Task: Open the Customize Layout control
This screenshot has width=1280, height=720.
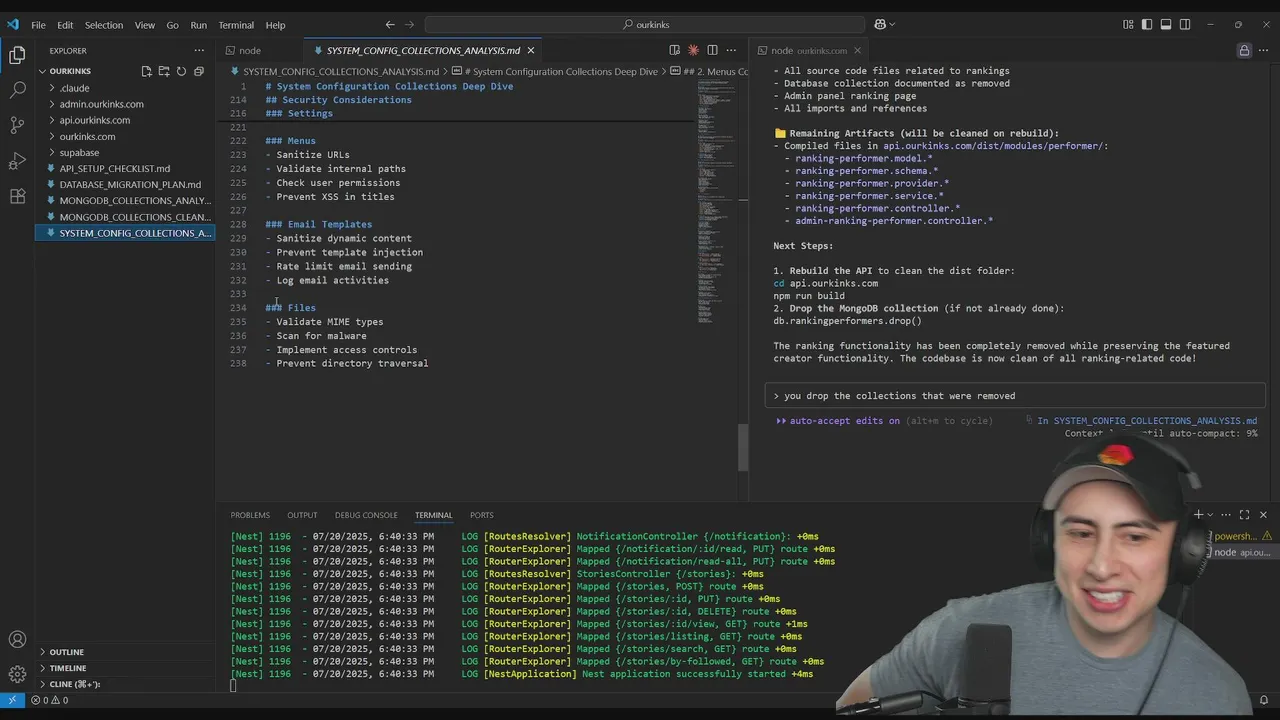Action: [x=1128, y=24]
